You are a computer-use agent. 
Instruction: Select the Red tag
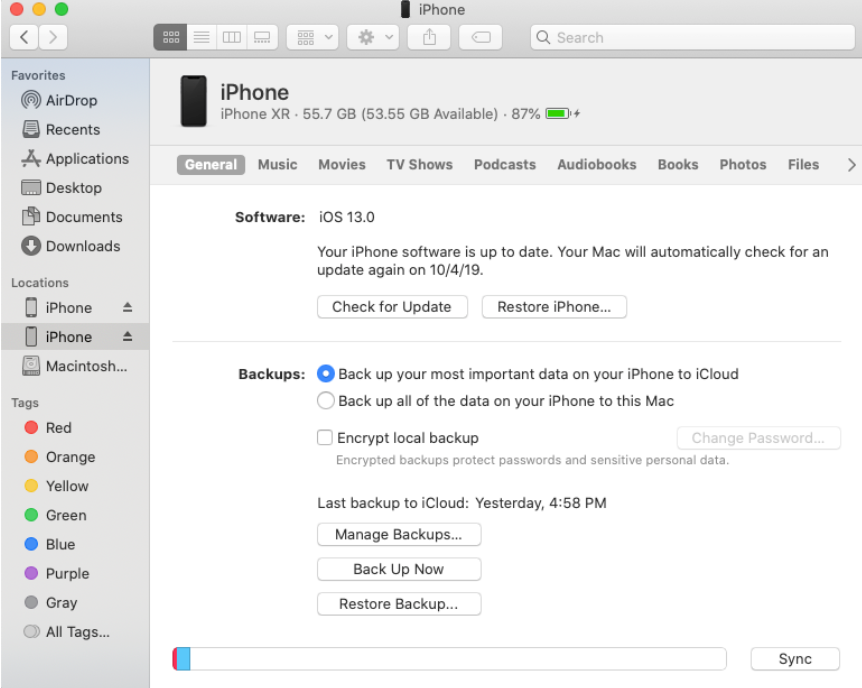75,428
